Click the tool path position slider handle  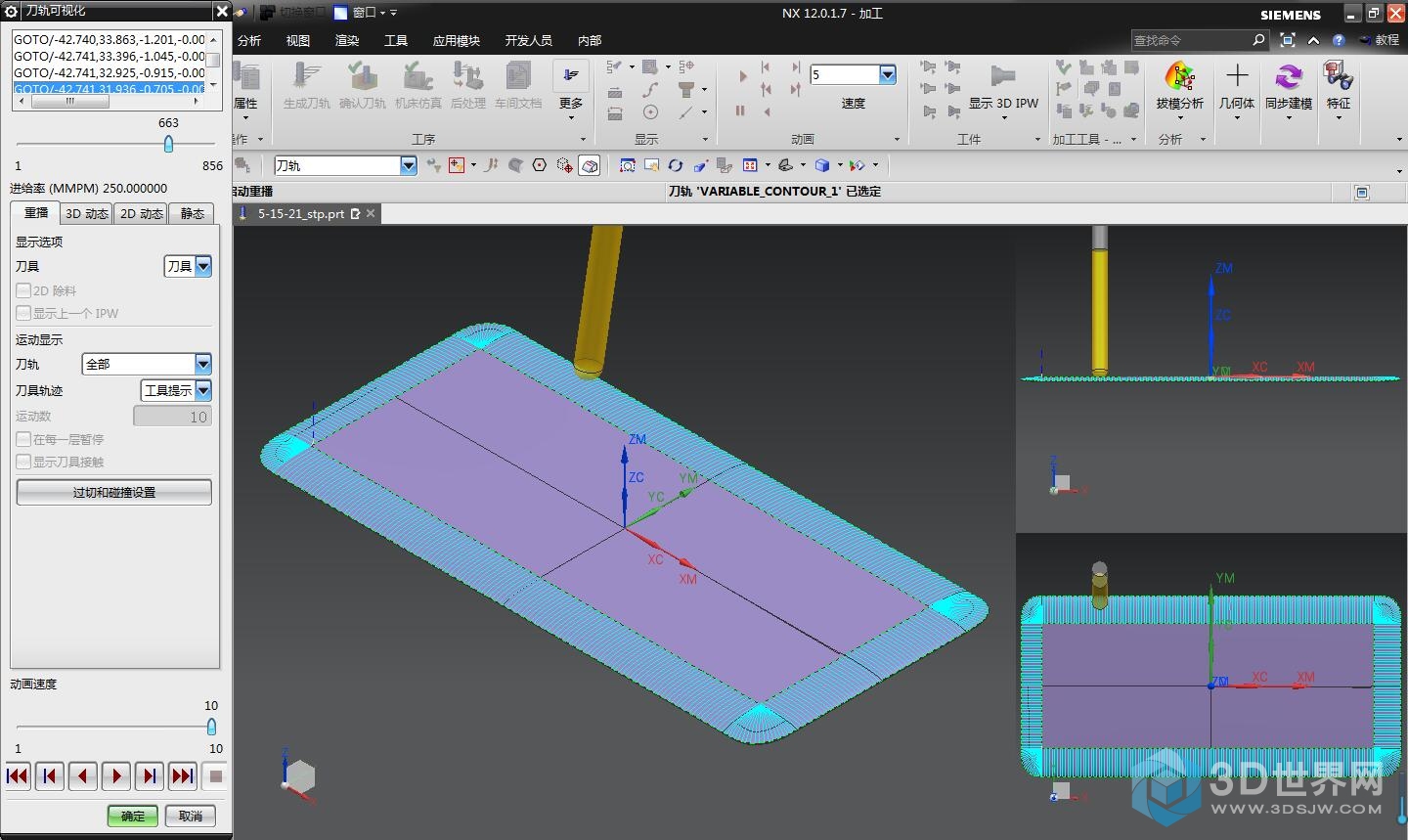point(168,144)
